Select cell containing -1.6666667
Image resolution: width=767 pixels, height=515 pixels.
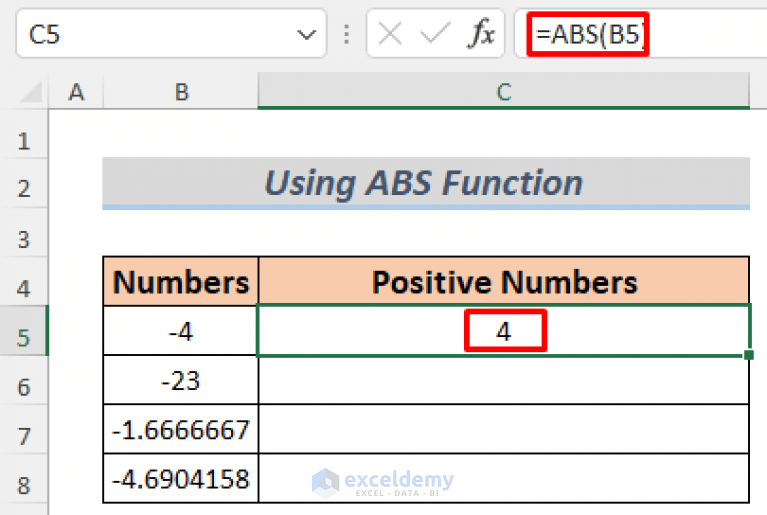pos(181,429)
